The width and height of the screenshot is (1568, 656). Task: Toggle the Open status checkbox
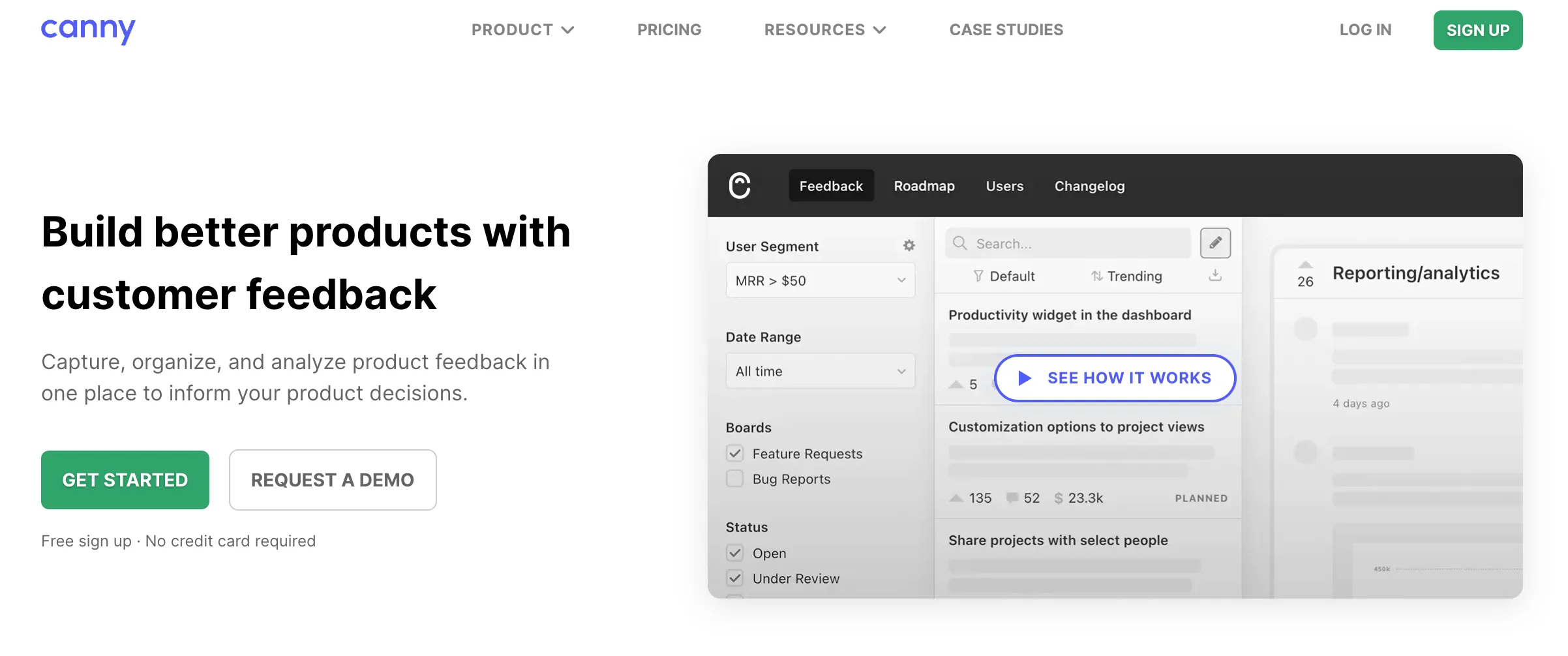pyautogui.click(x=735, y=553)
